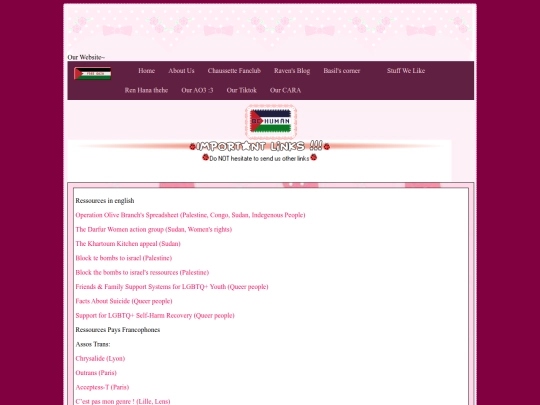Visit Our AO3 :3 link
This screenshot has width=540, height=405.
coord(197,90)
